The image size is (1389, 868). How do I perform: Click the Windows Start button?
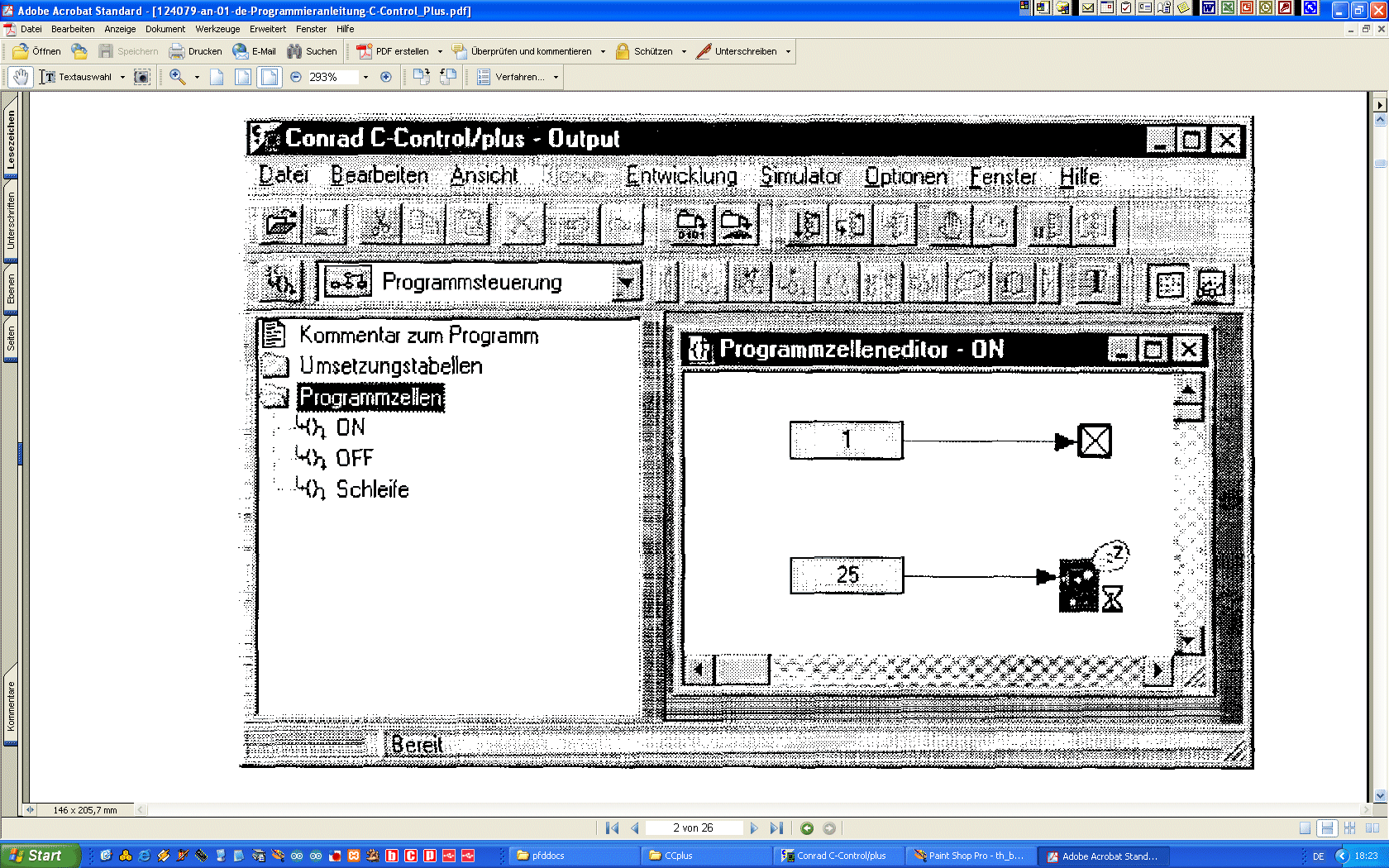pyautogui.click(x=40, y=856)
